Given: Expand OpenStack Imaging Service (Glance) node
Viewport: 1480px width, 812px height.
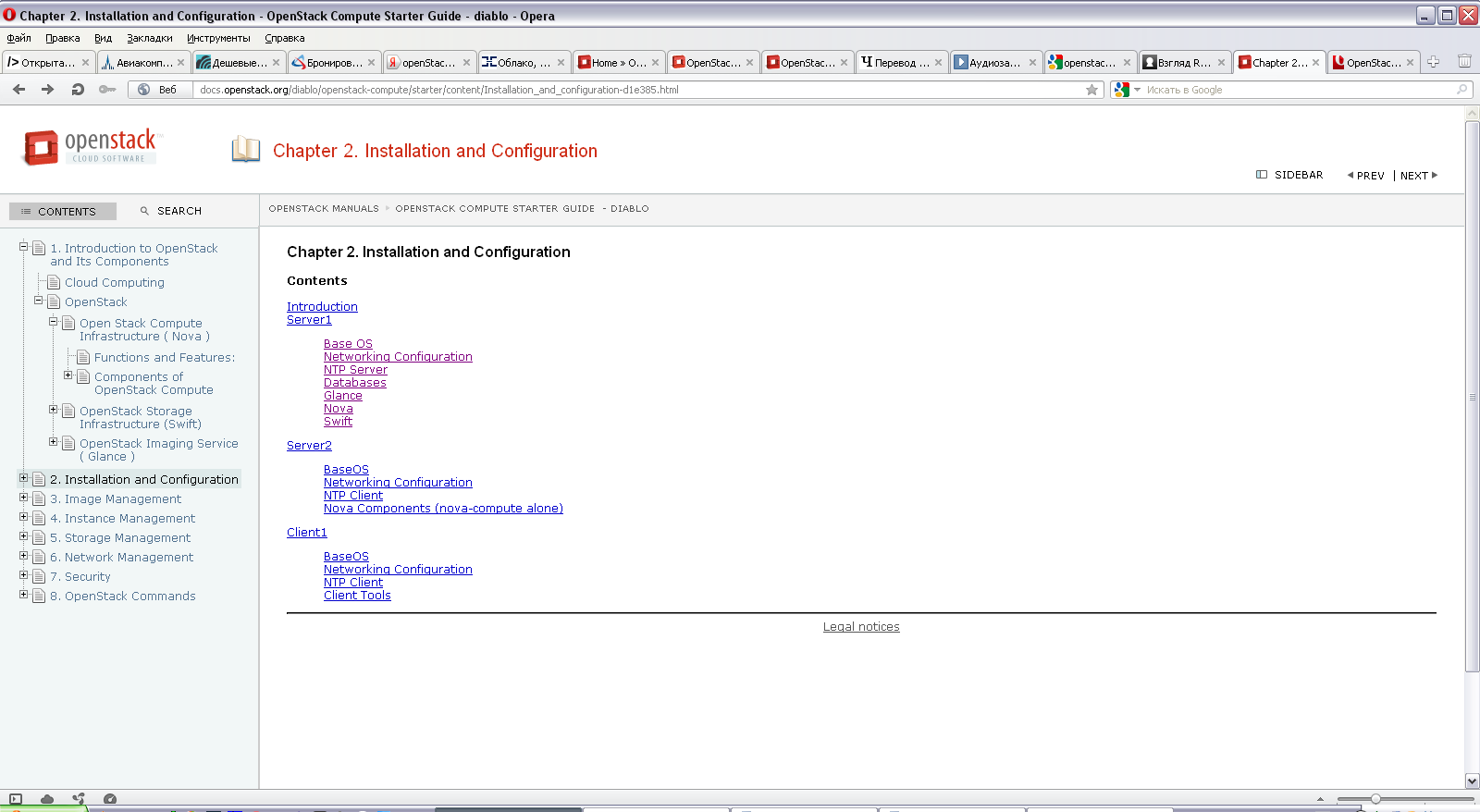Looking at the screenshot, I should (54, 441).
